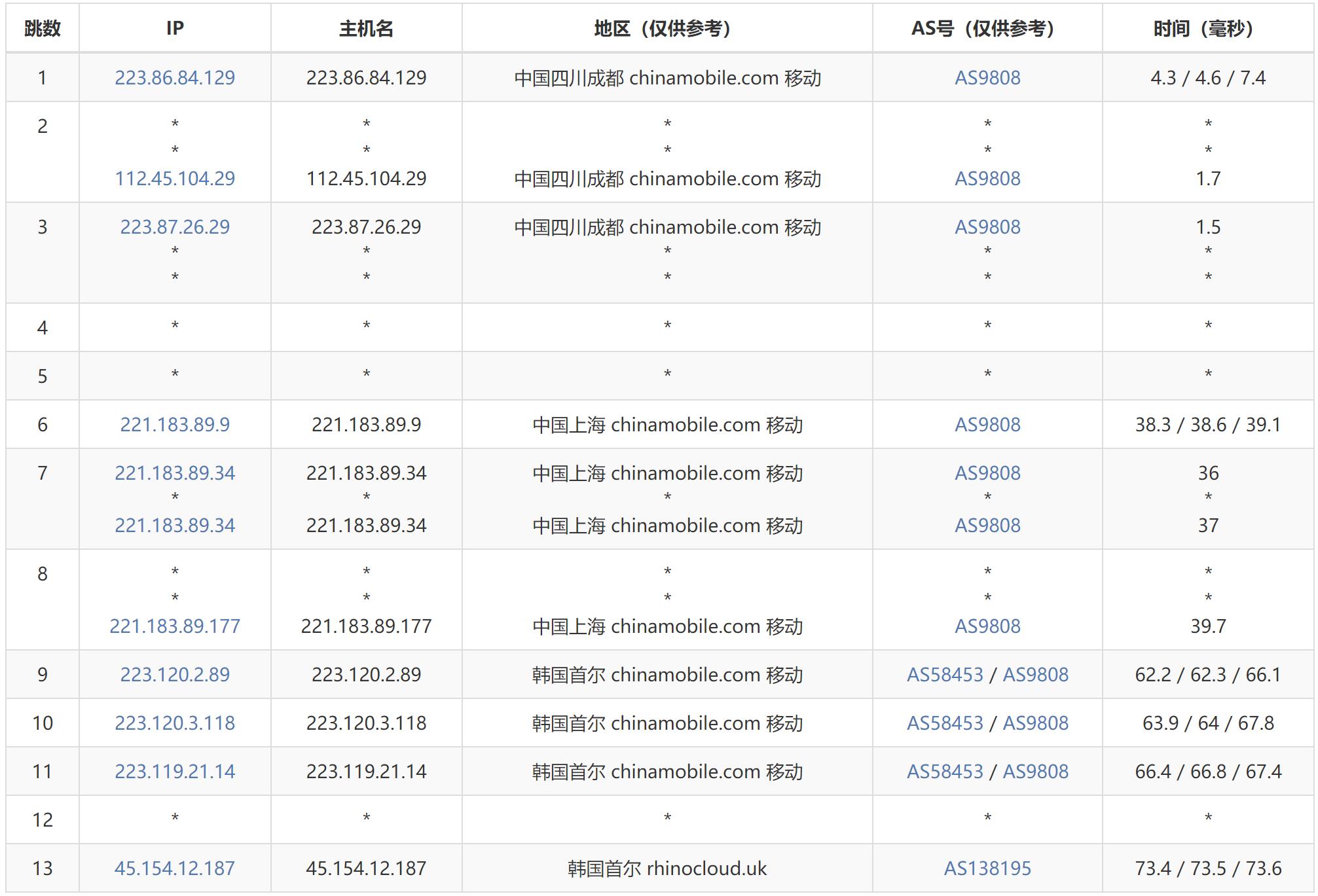The image size is (1318, 896).
Task: Click timing value 62.2 / 62.3 / 66.1
Action: click(x=1208, y=675)
